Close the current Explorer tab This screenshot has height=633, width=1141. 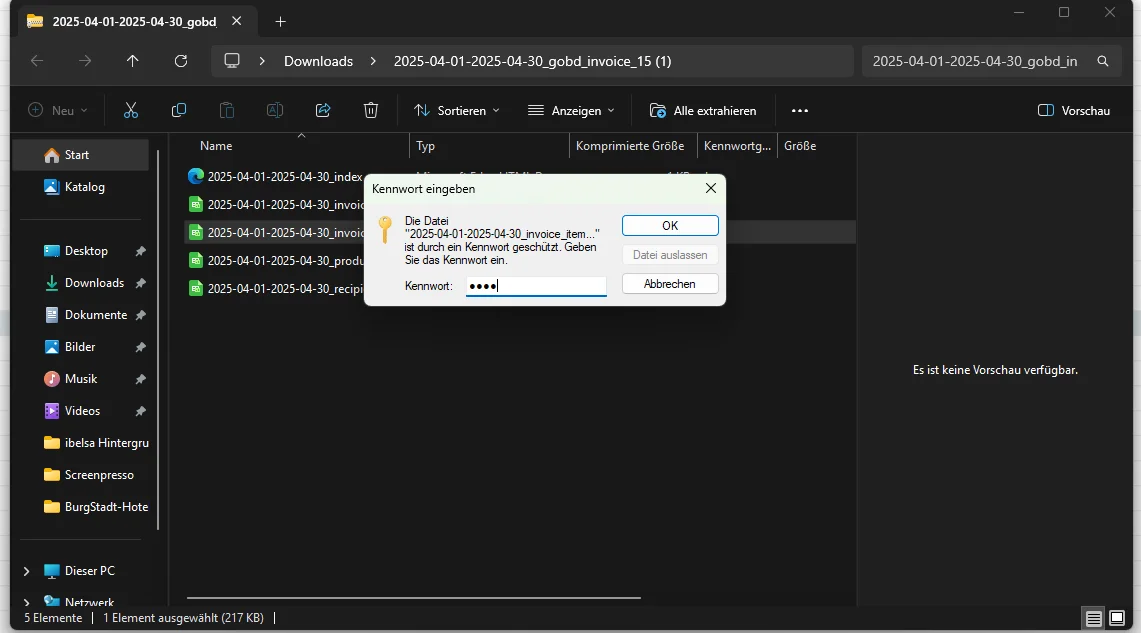[236, 21]
